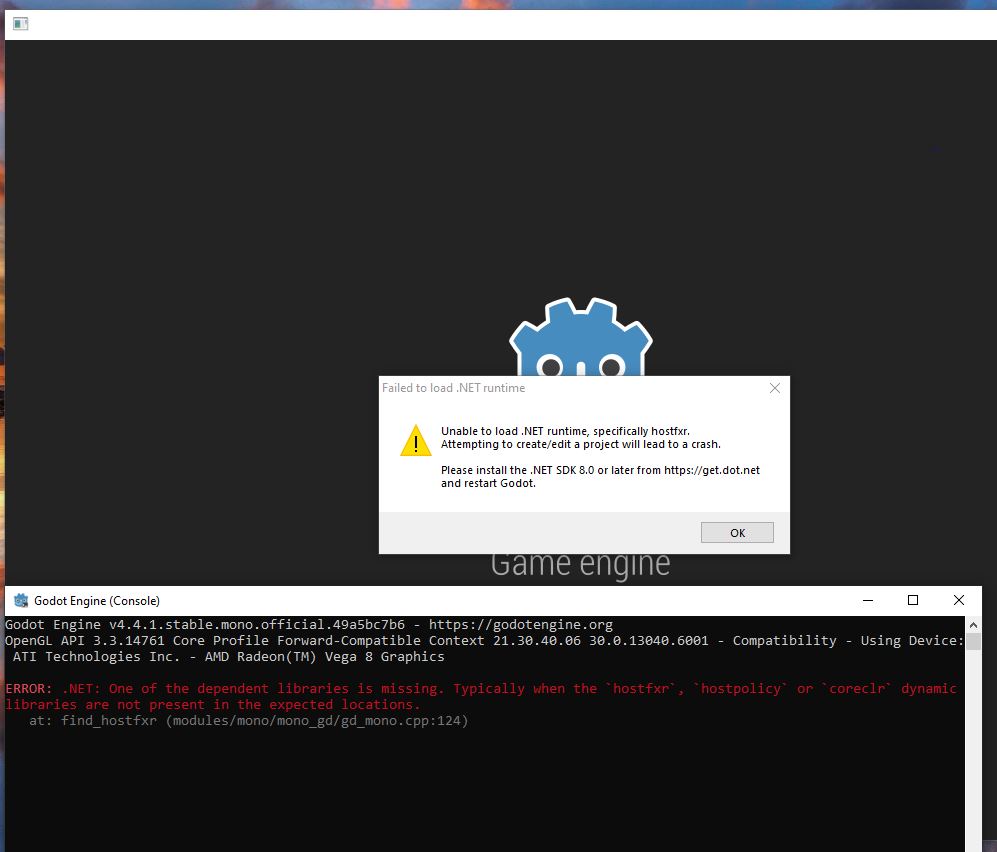Click the 'Failed to load .NET runtime' dialog title

click(453, 388)
